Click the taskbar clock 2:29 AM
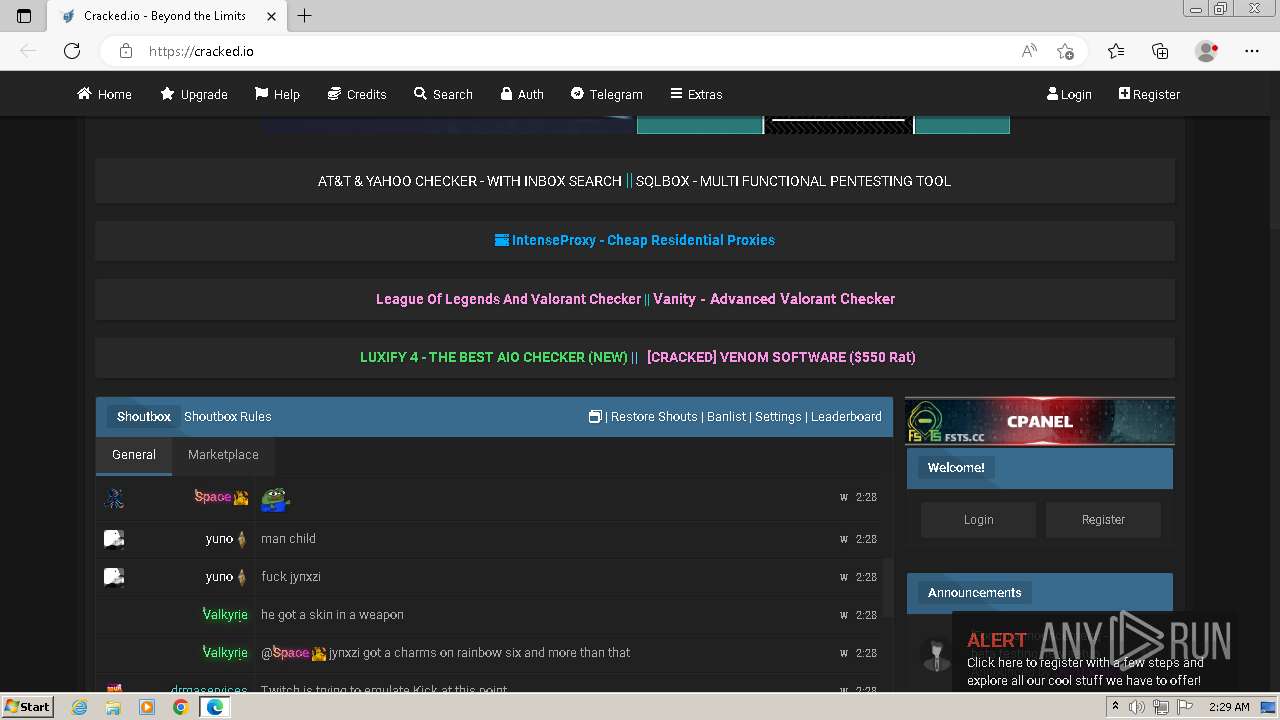Image resolution: width=1280 pixels, height=720 pixels. pyautogui.click(x=1229, y=707)
